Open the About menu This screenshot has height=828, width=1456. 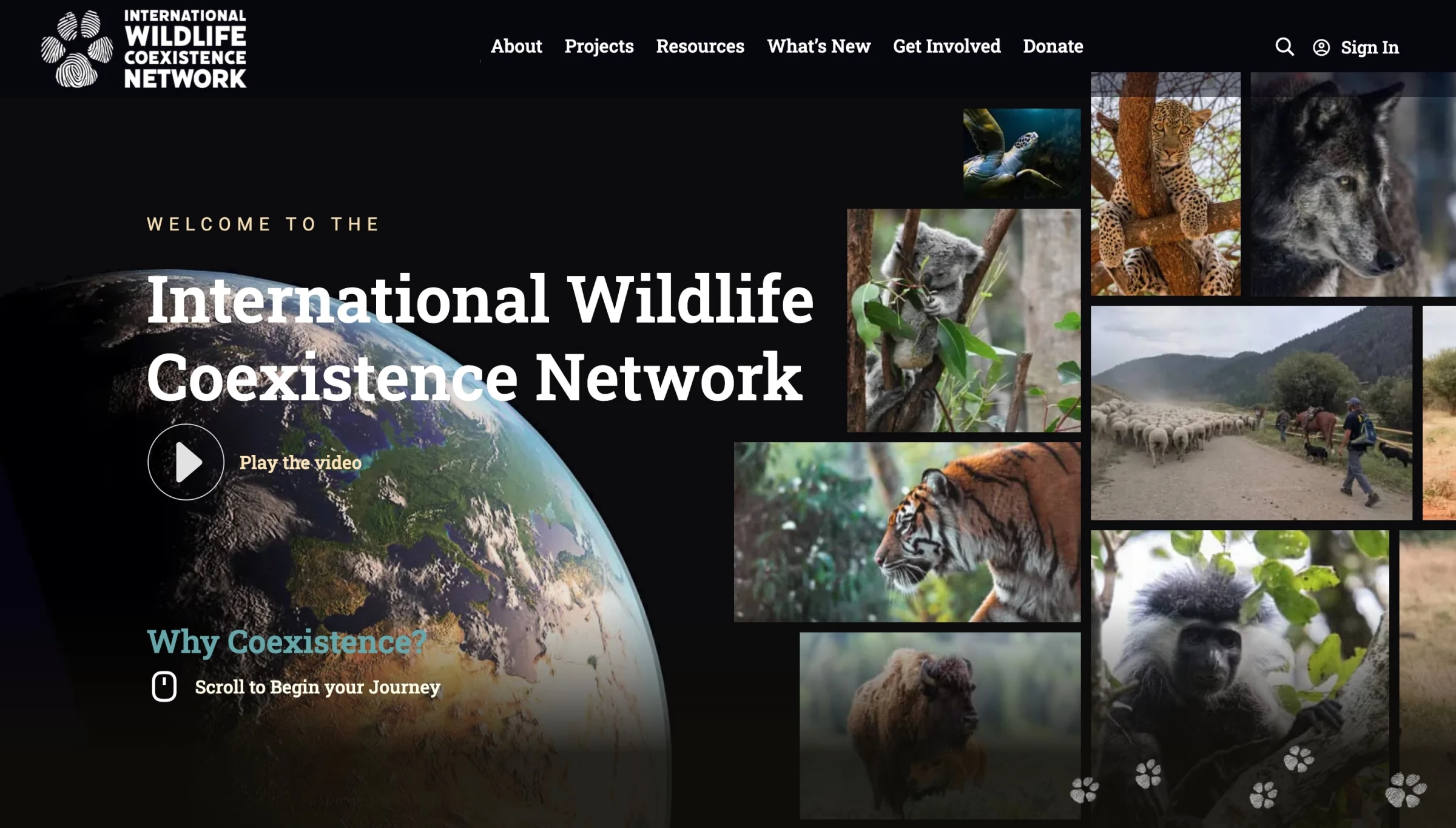(516, 46)
